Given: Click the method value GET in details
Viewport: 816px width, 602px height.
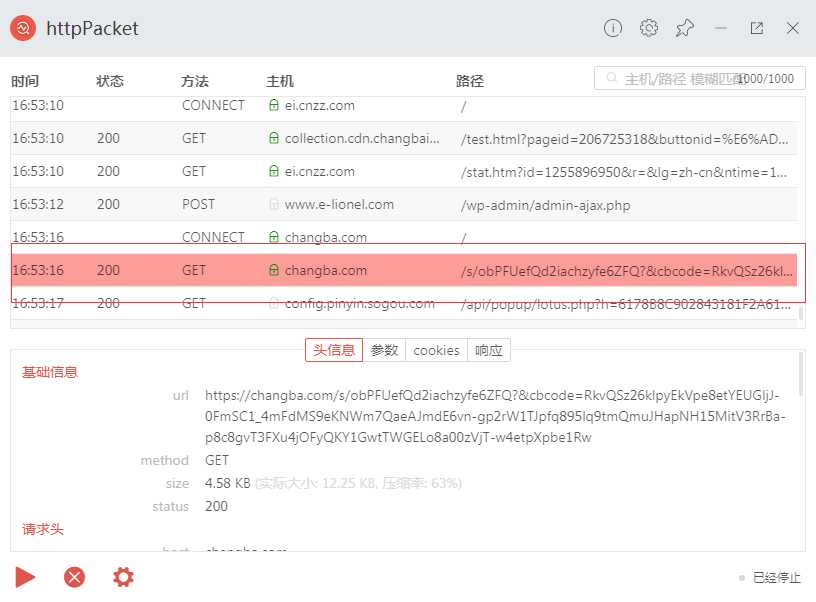Looking at the screenshot, I should [x=217, y=460].
